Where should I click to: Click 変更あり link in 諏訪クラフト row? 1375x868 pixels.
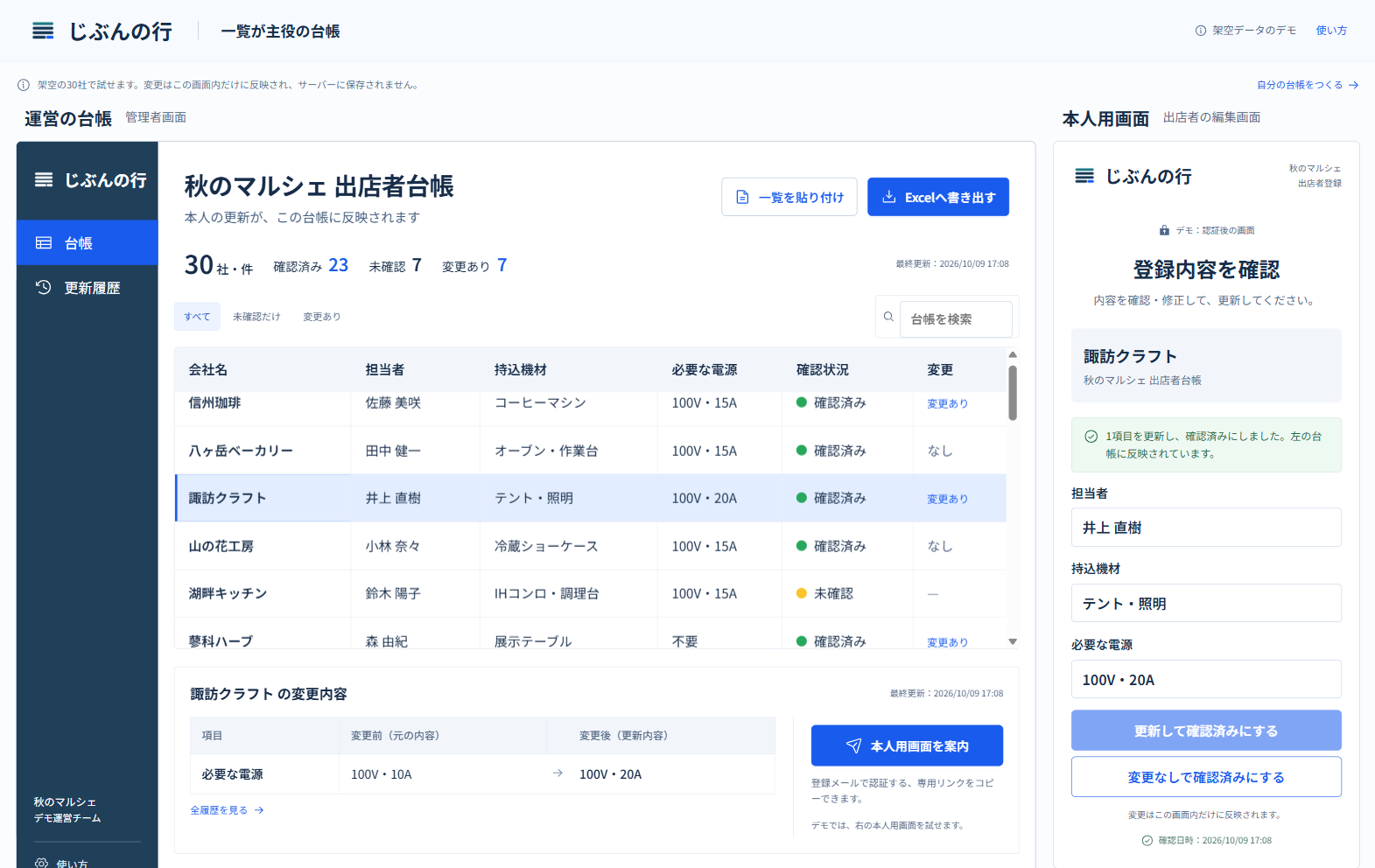coord(947,499)
